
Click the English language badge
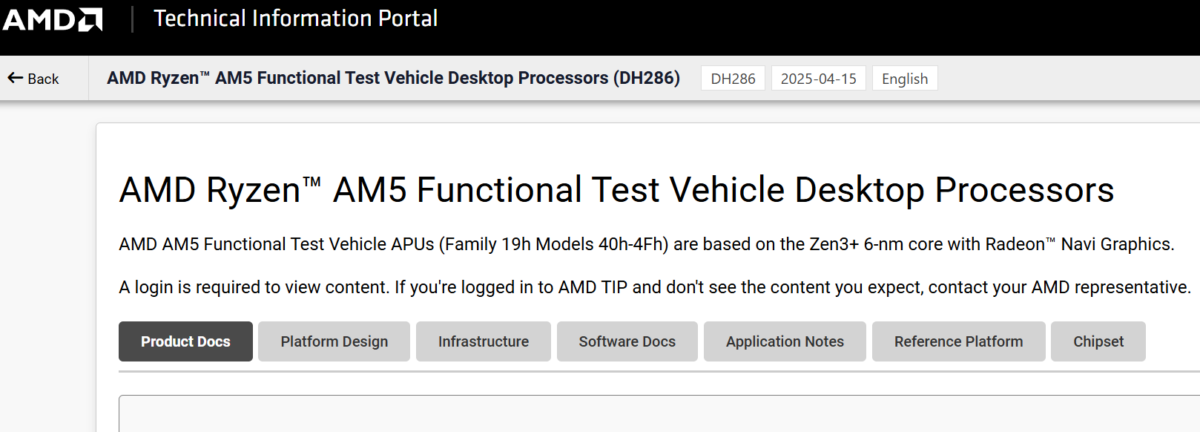[x=905, y=79]
